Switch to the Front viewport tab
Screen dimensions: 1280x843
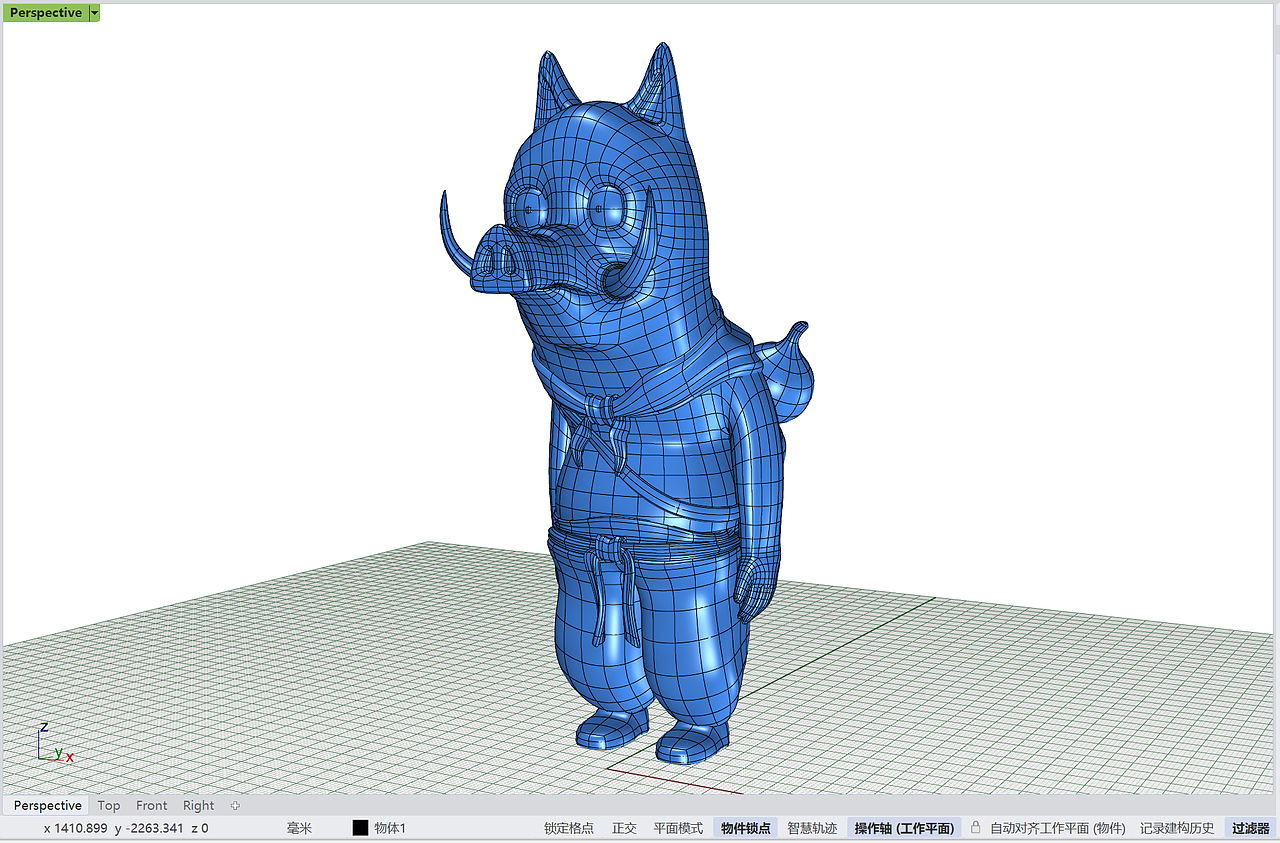(x=152, y=805)
